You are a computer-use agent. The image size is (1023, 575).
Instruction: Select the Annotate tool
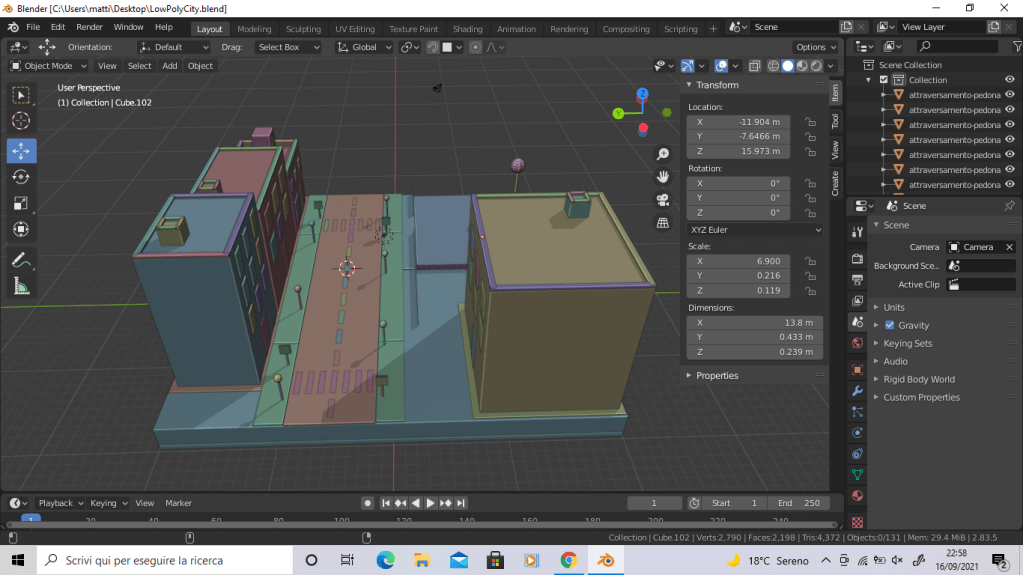(x=21, y=260)
